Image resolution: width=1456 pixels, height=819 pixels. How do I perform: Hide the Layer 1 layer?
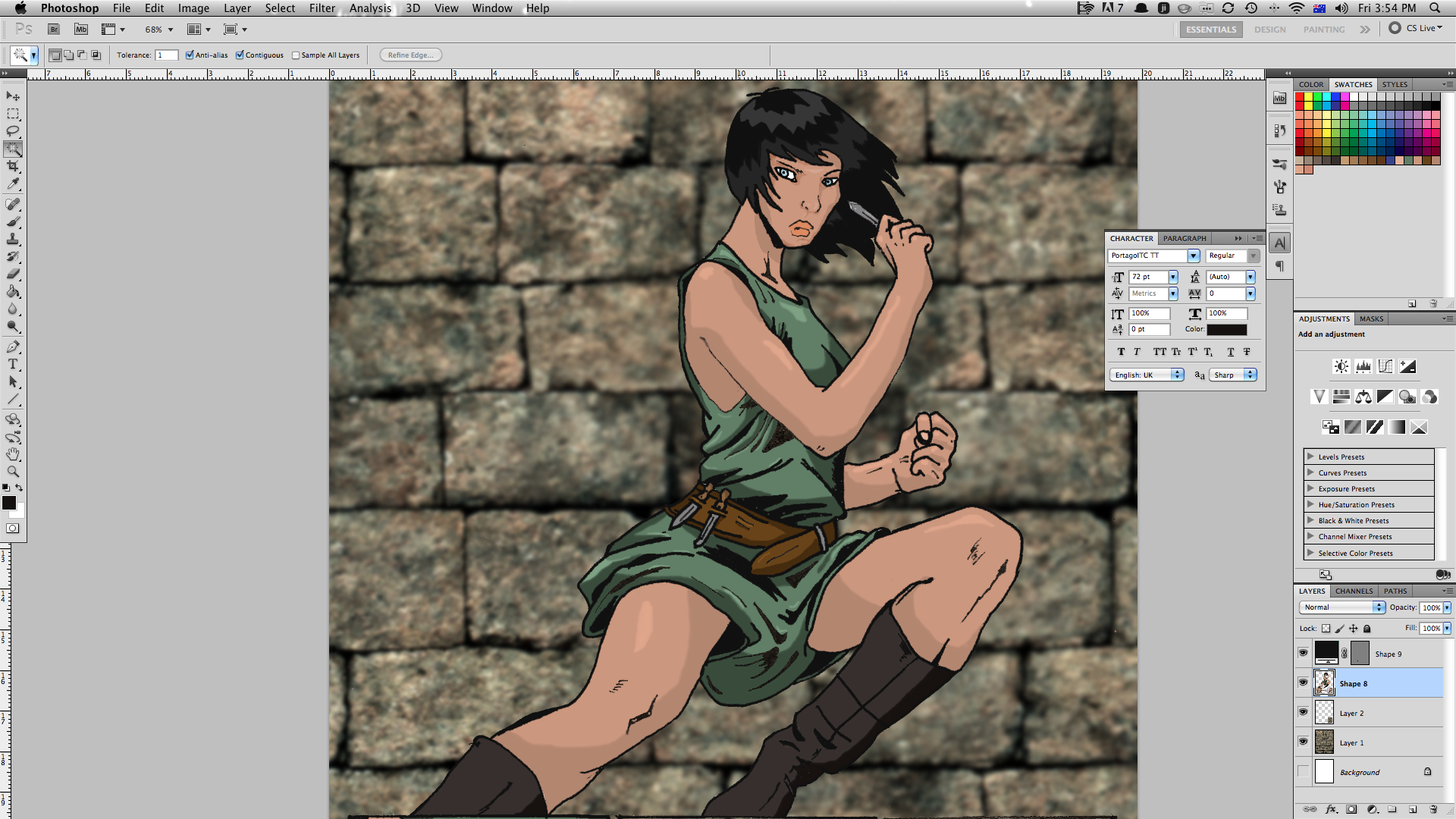tap(1303, 742)
